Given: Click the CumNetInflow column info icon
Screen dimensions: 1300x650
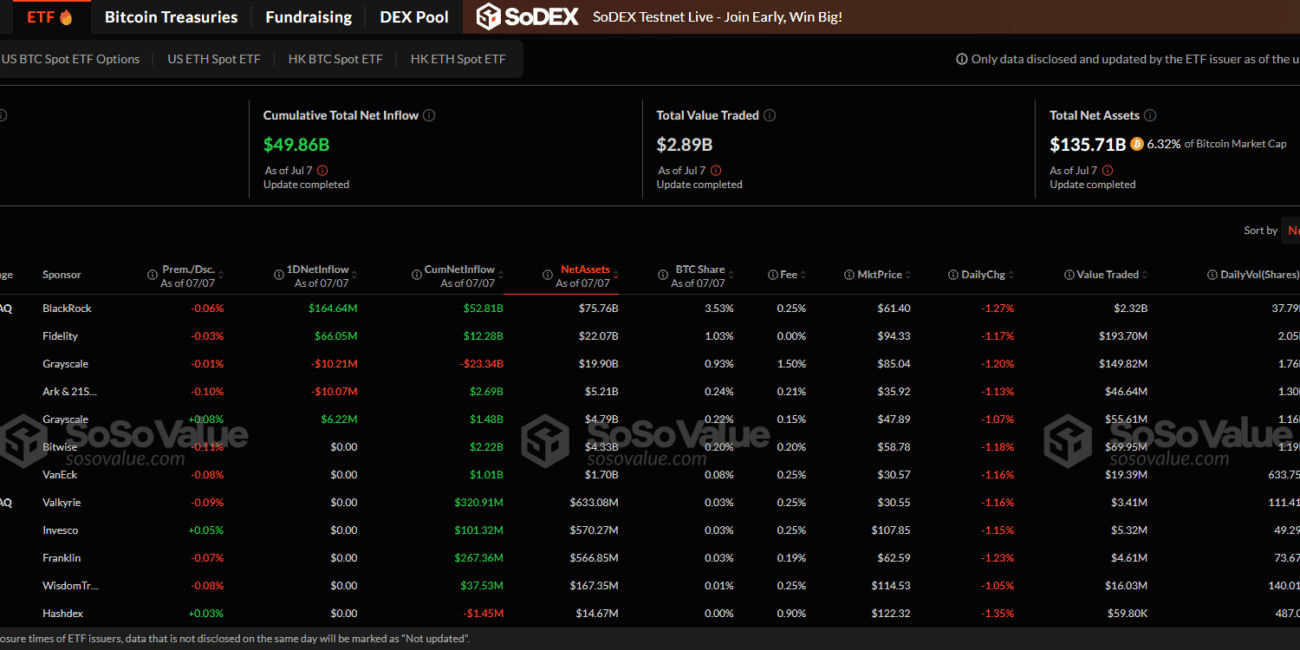Looking at the screenshot, I should coord(415,274).
